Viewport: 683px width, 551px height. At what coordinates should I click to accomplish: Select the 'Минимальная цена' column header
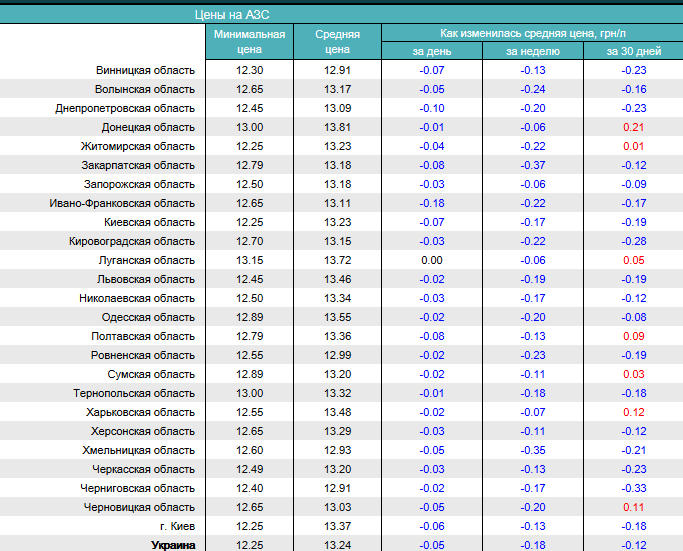pos(249,41)
